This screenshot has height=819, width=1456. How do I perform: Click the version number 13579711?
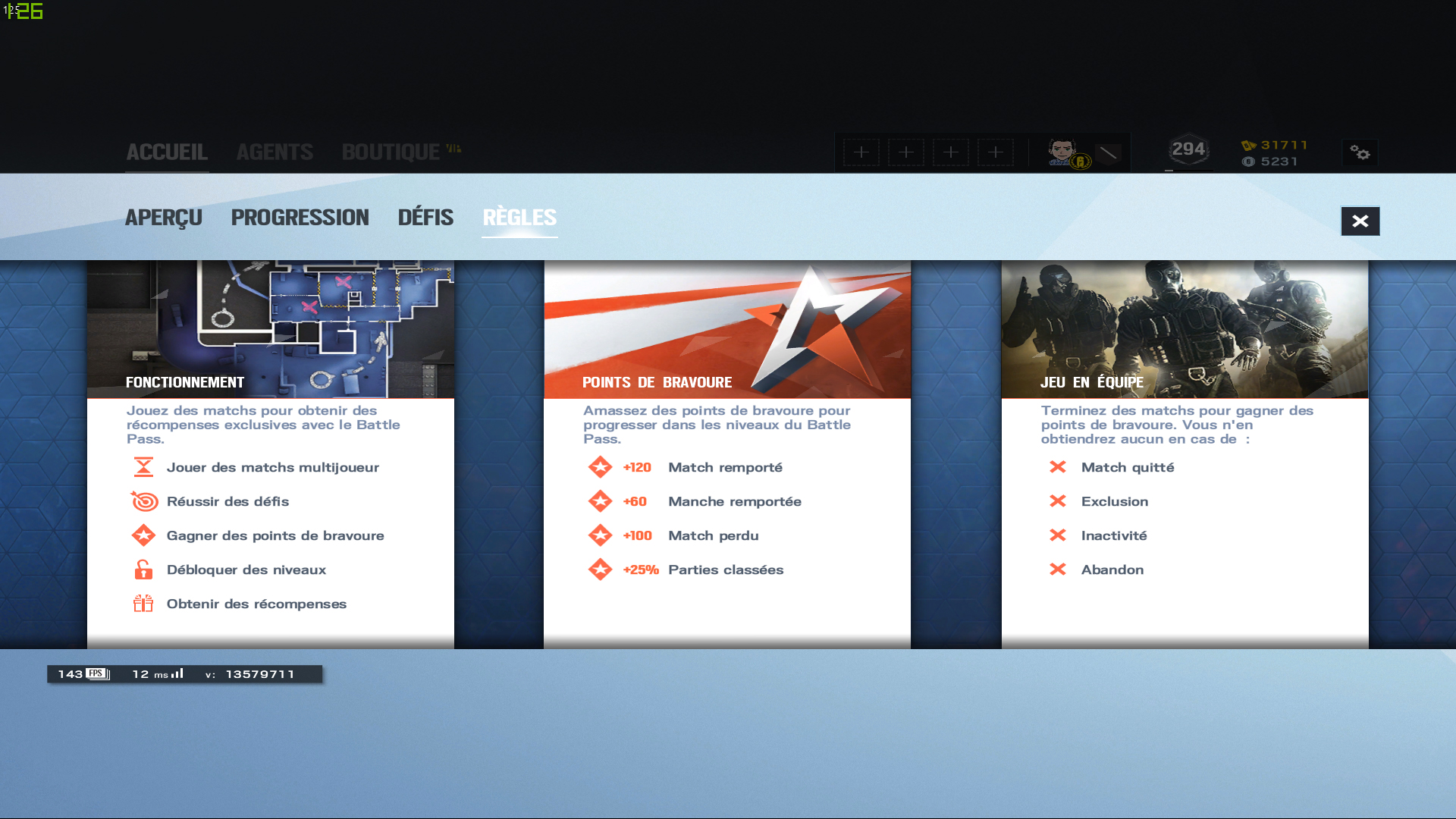coord(259,674)
